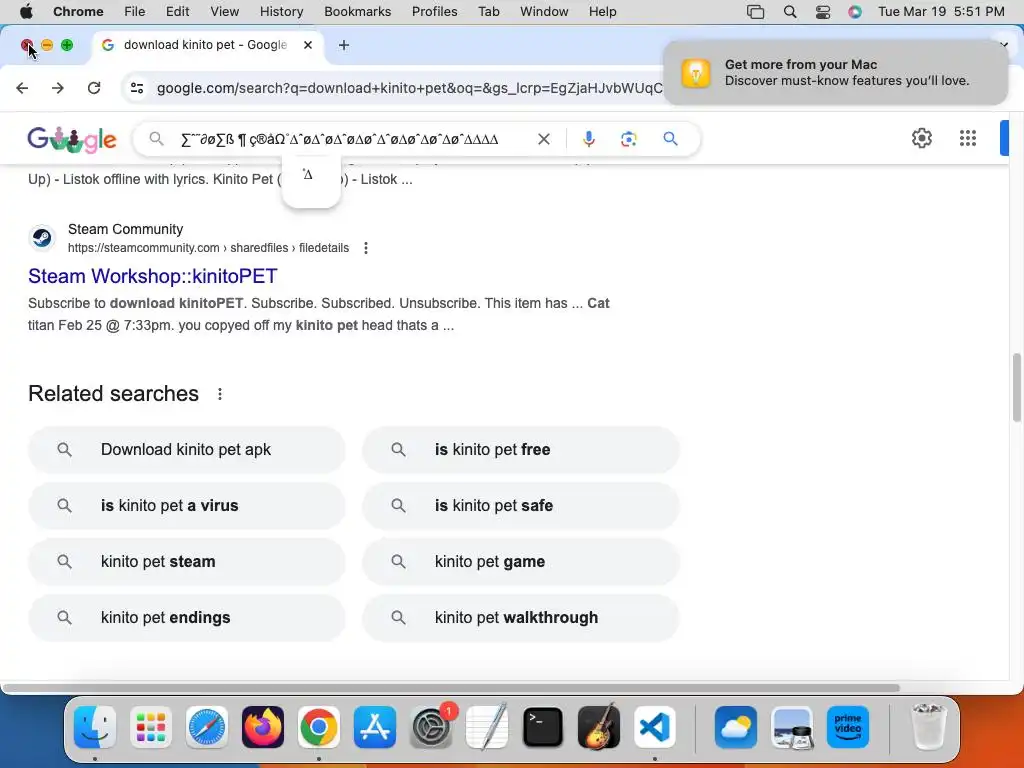This screenshot has width=1024, height=768.
Task: Select kinito pet walkthrough related search
Action: (520, 618)
